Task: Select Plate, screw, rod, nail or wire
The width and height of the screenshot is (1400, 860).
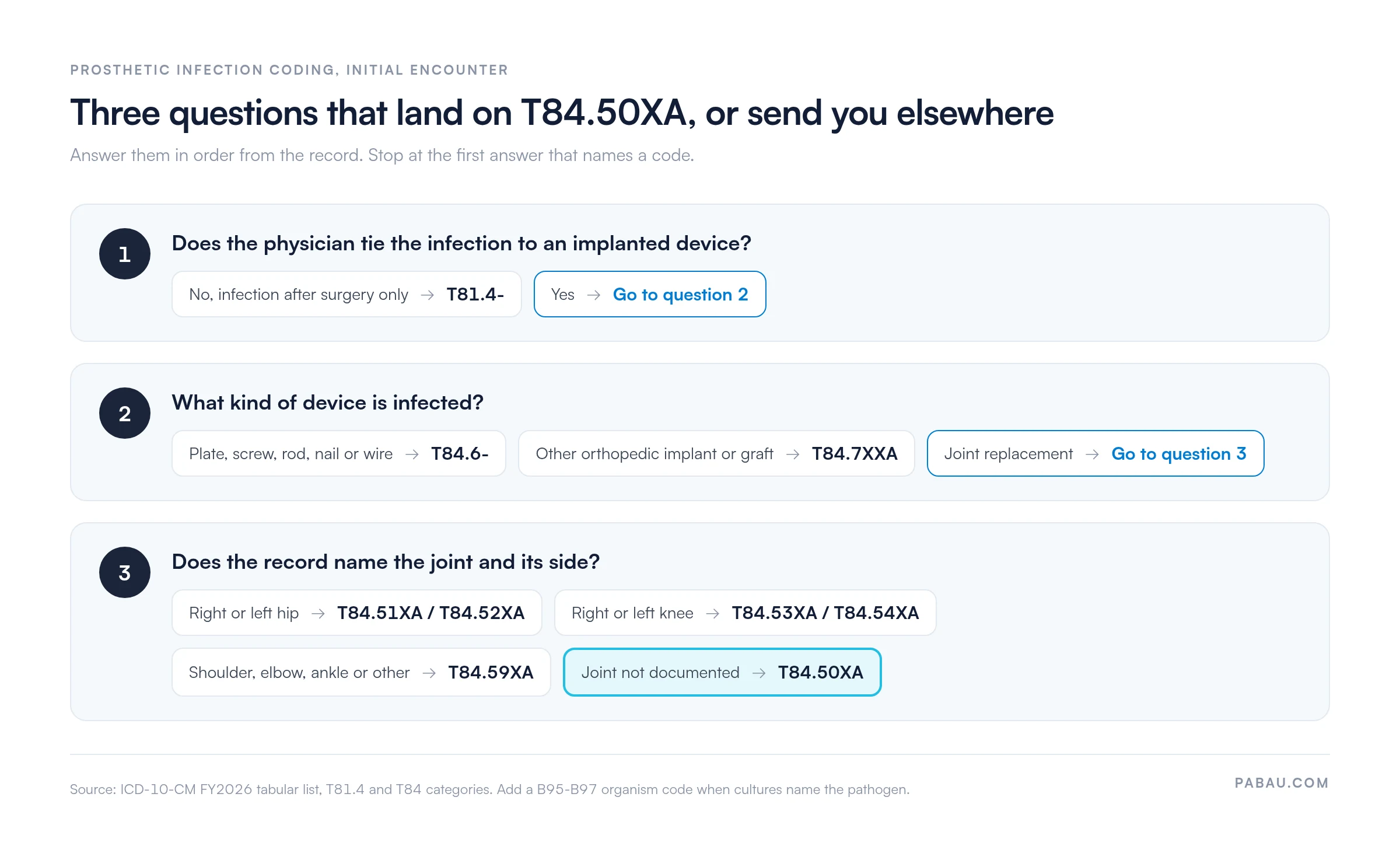Action: [339, 453]
